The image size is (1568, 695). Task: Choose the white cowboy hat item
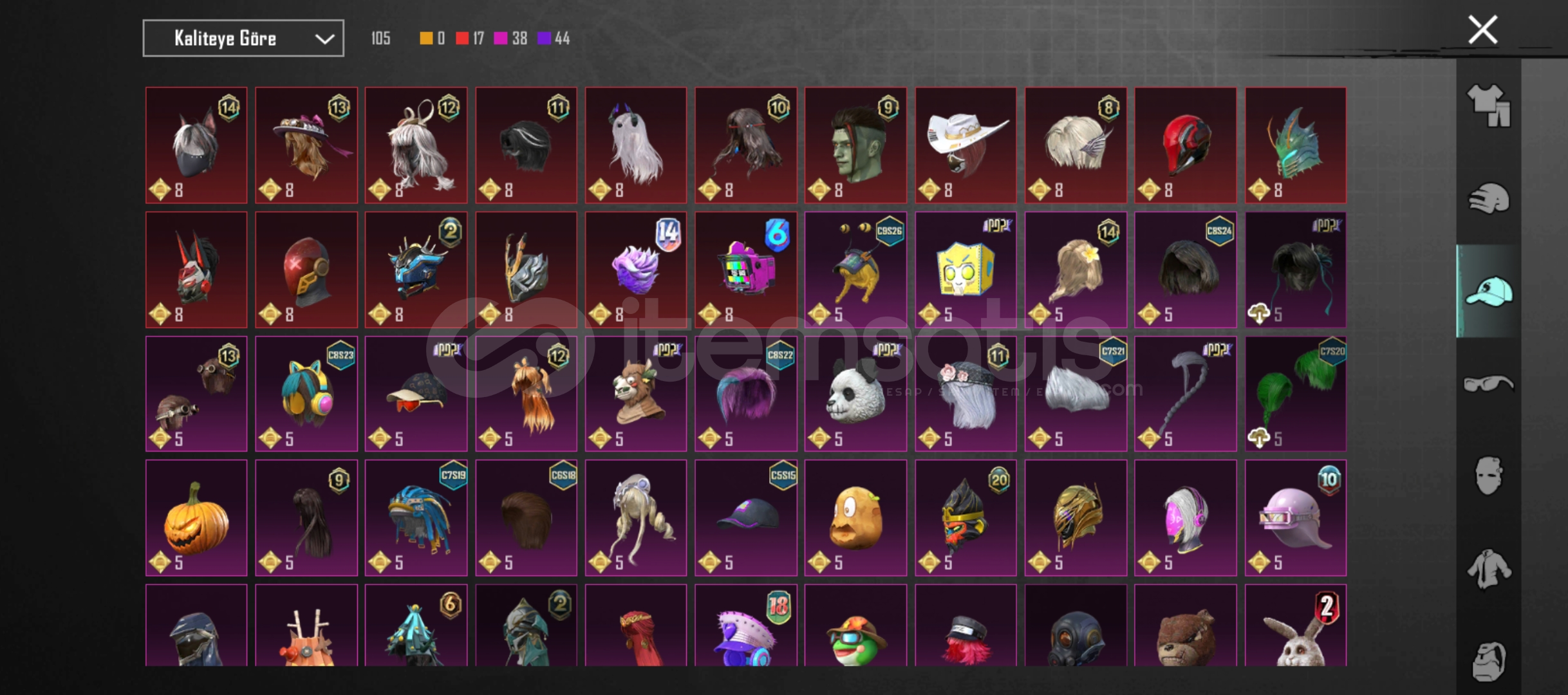(966, 145)
